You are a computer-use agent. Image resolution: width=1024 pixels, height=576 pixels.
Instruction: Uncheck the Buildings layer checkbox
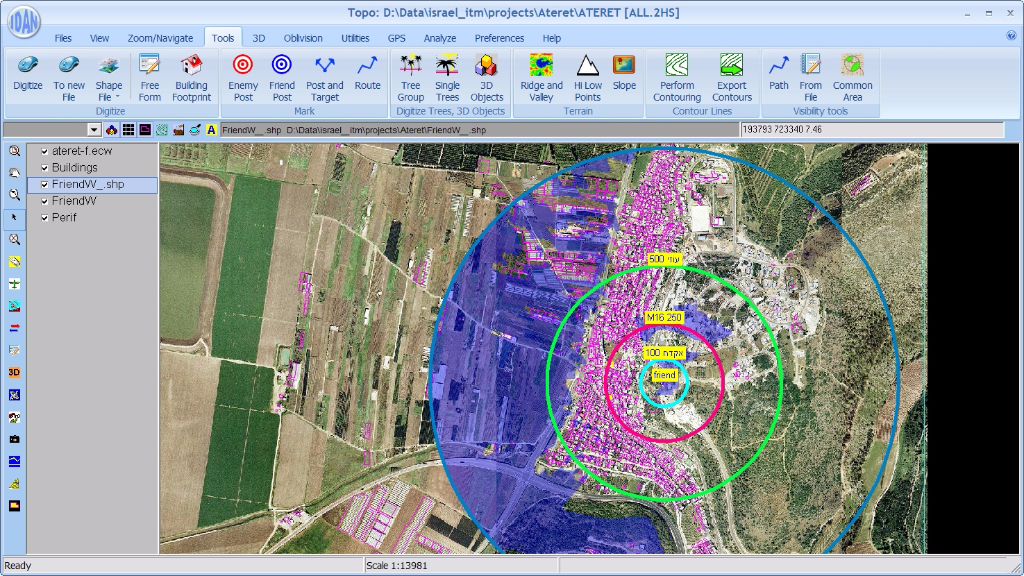[45, 168]
